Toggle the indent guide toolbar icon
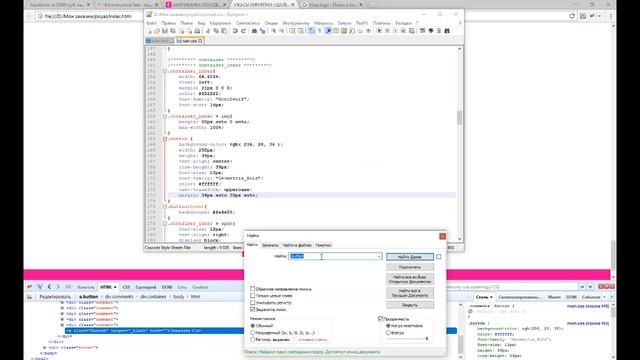640x360 pixels. tap(328, 31)
